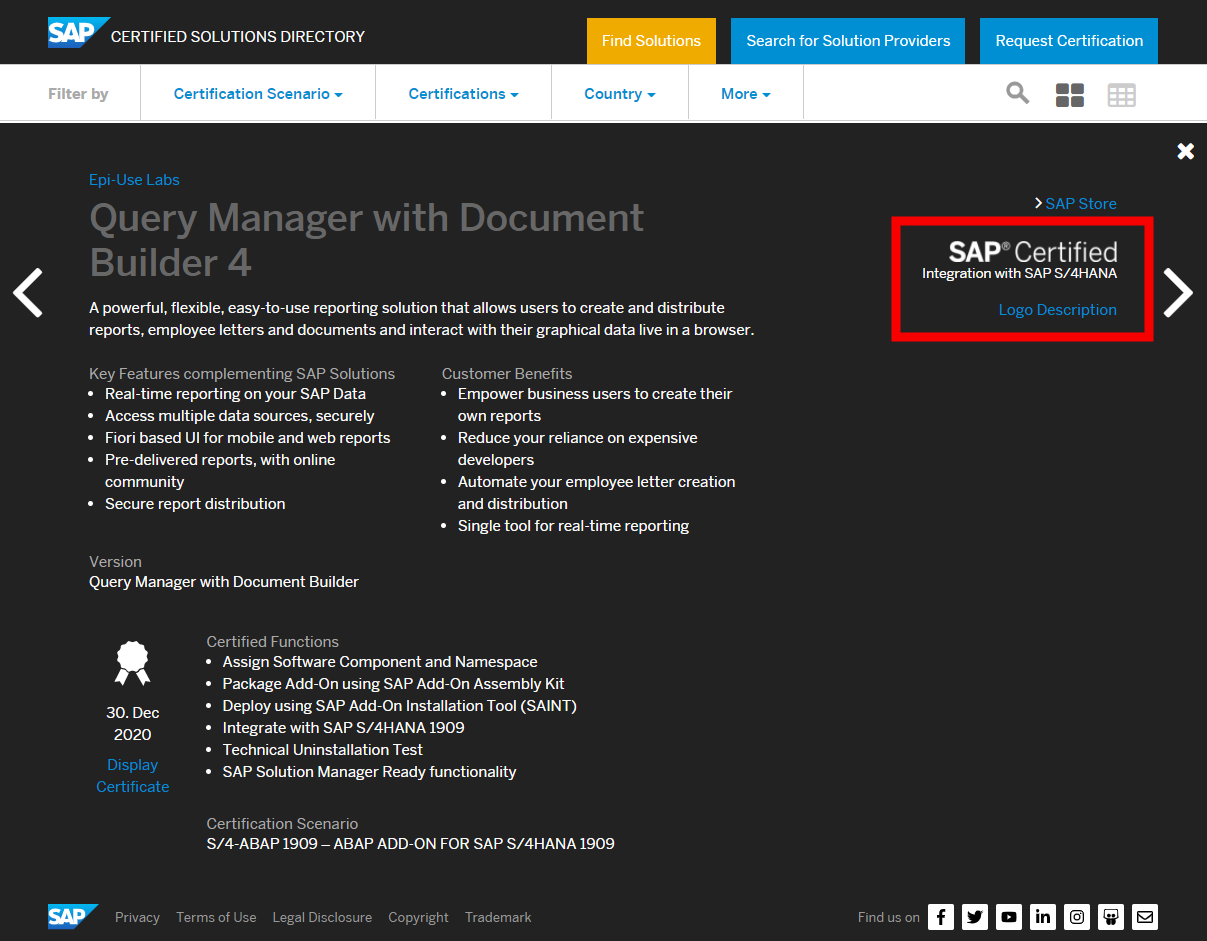The height and width of the screenshot is (941, 1207).
Task: Open the Instagram profile icon
Action: click(x=1077, y=917)
